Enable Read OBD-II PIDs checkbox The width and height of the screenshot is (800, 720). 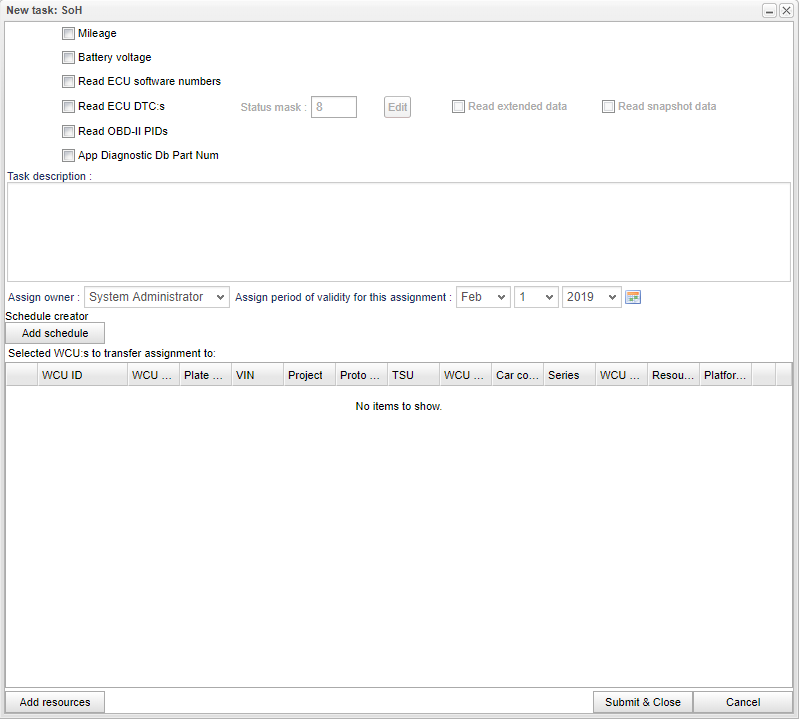point(68,131)
